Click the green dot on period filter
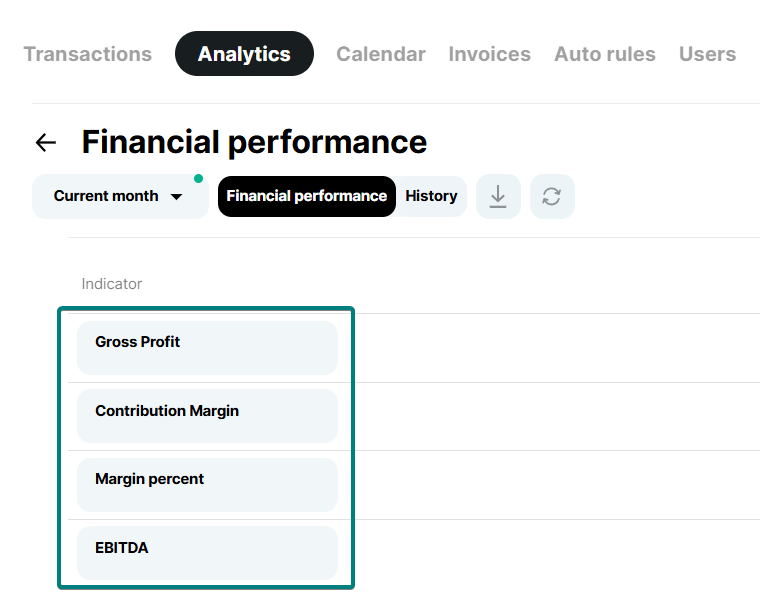 pos(198,179)
